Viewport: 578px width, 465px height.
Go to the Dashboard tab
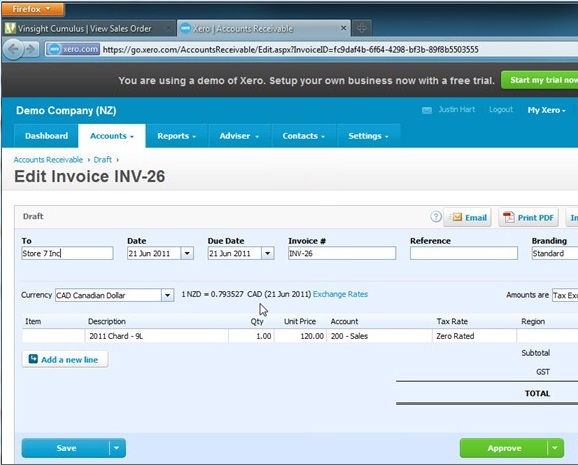point(46,136)
